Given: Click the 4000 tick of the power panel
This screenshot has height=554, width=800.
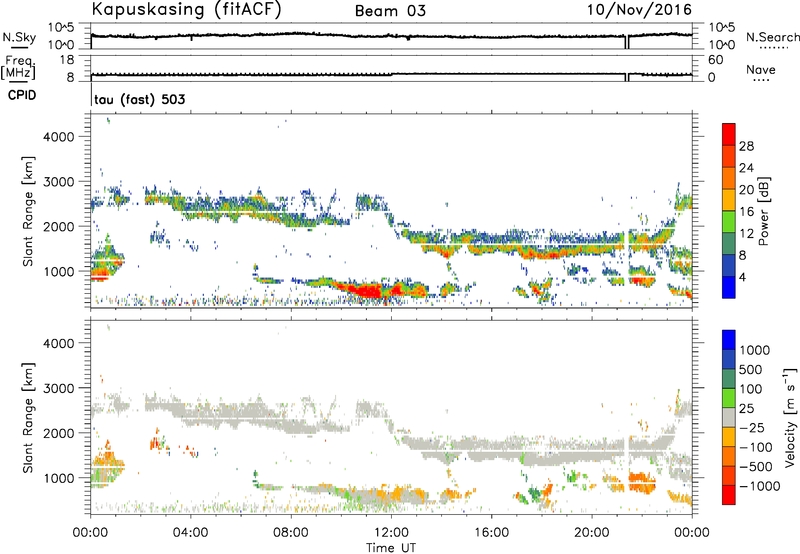Looking at the screenshot, I should (59, 137).
